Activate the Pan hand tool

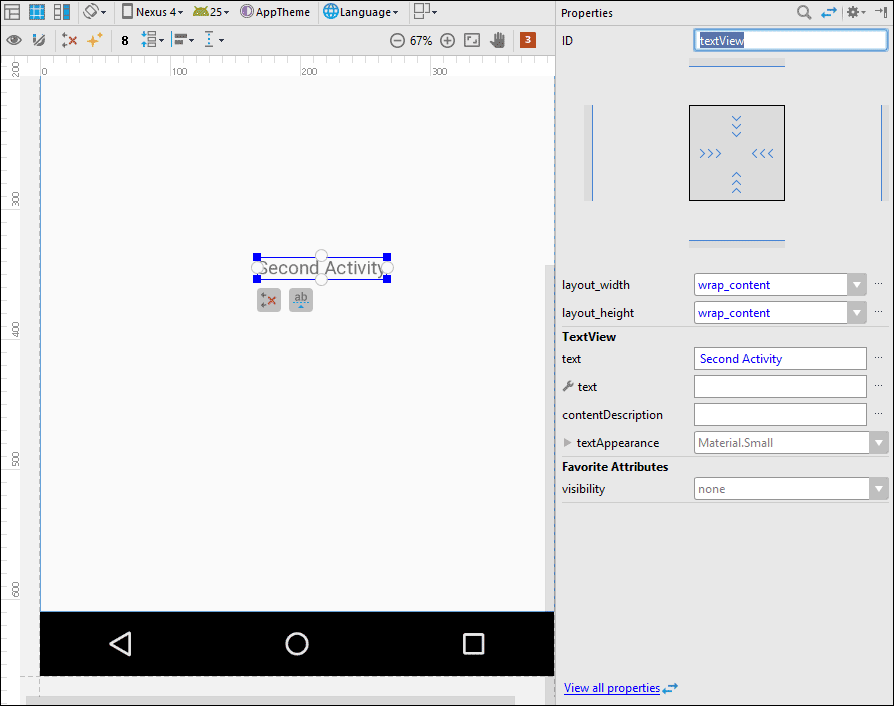coord(497,41)
